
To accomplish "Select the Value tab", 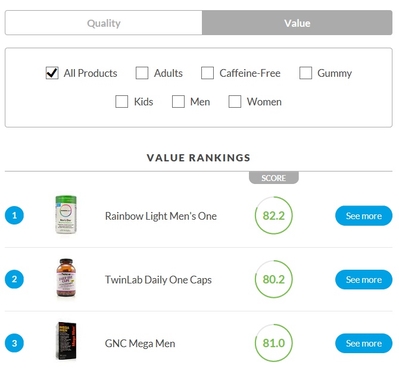I will (x=297, y=23).
